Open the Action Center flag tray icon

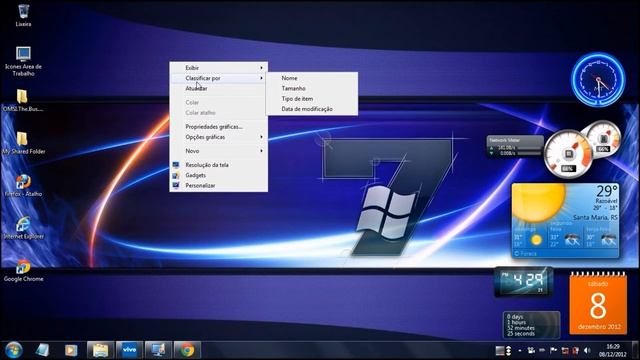[x=553, y=350]
